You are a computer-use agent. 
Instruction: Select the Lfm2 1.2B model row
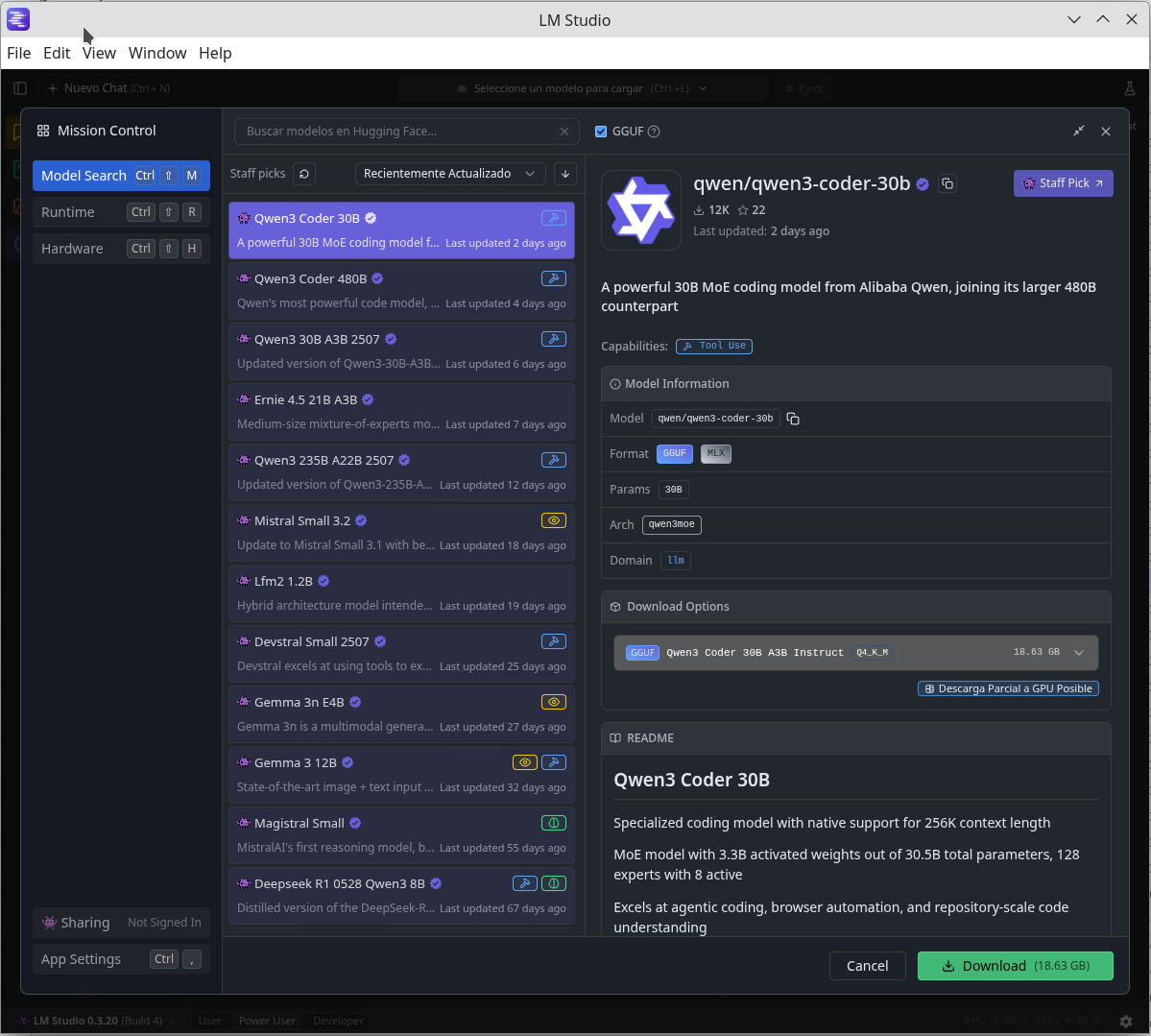pos(401,594)
